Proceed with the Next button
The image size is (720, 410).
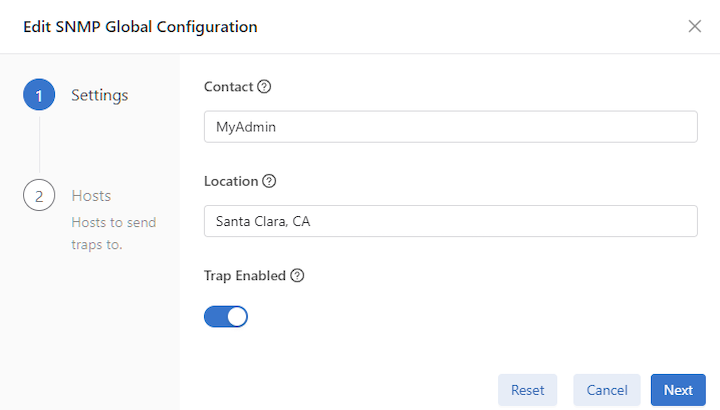point(678,390)
